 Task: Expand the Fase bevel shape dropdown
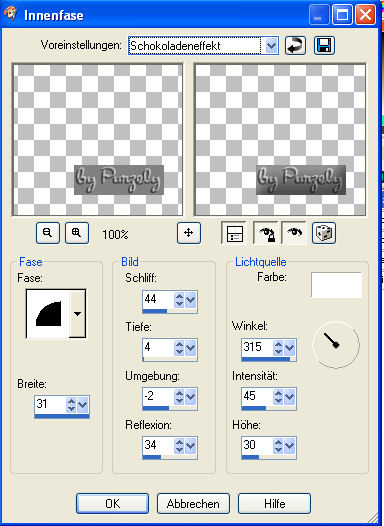[x=77, y=314]
